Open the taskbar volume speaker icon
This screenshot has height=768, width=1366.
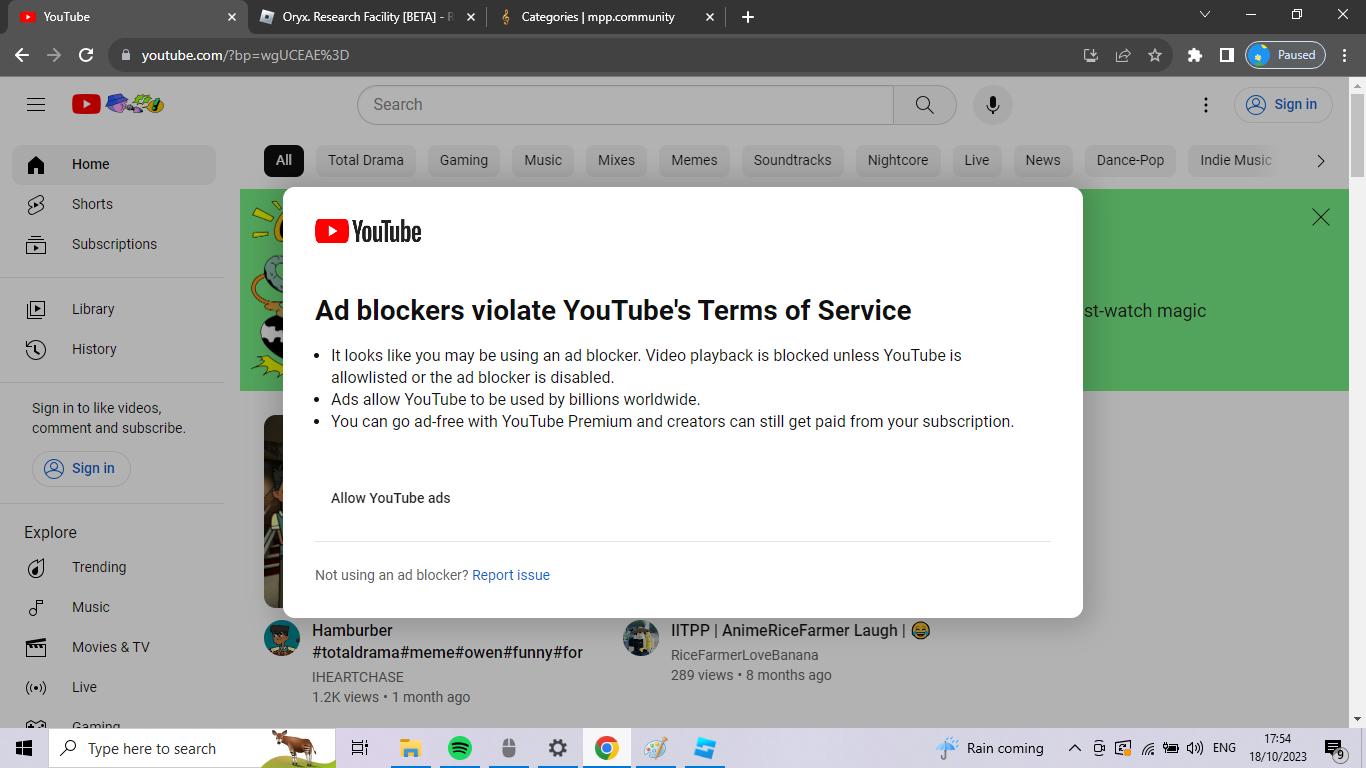tap(1195, 748)
